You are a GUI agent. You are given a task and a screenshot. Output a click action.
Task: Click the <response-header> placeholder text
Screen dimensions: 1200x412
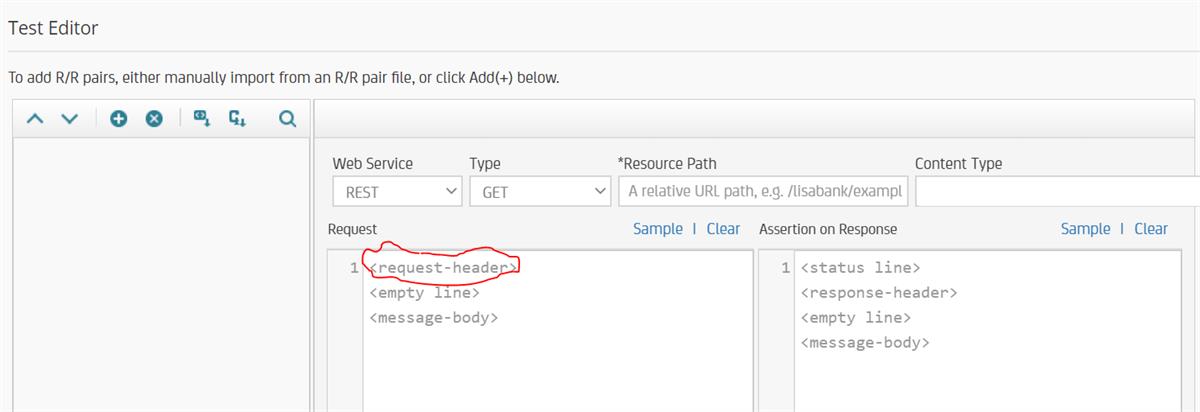[x=879, y=293]
